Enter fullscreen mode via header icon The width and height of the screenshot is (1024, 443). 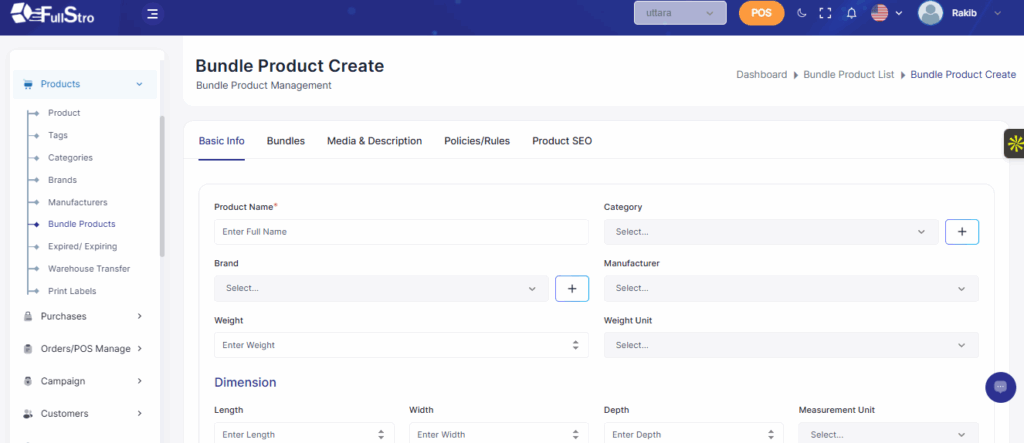[825, 13]
